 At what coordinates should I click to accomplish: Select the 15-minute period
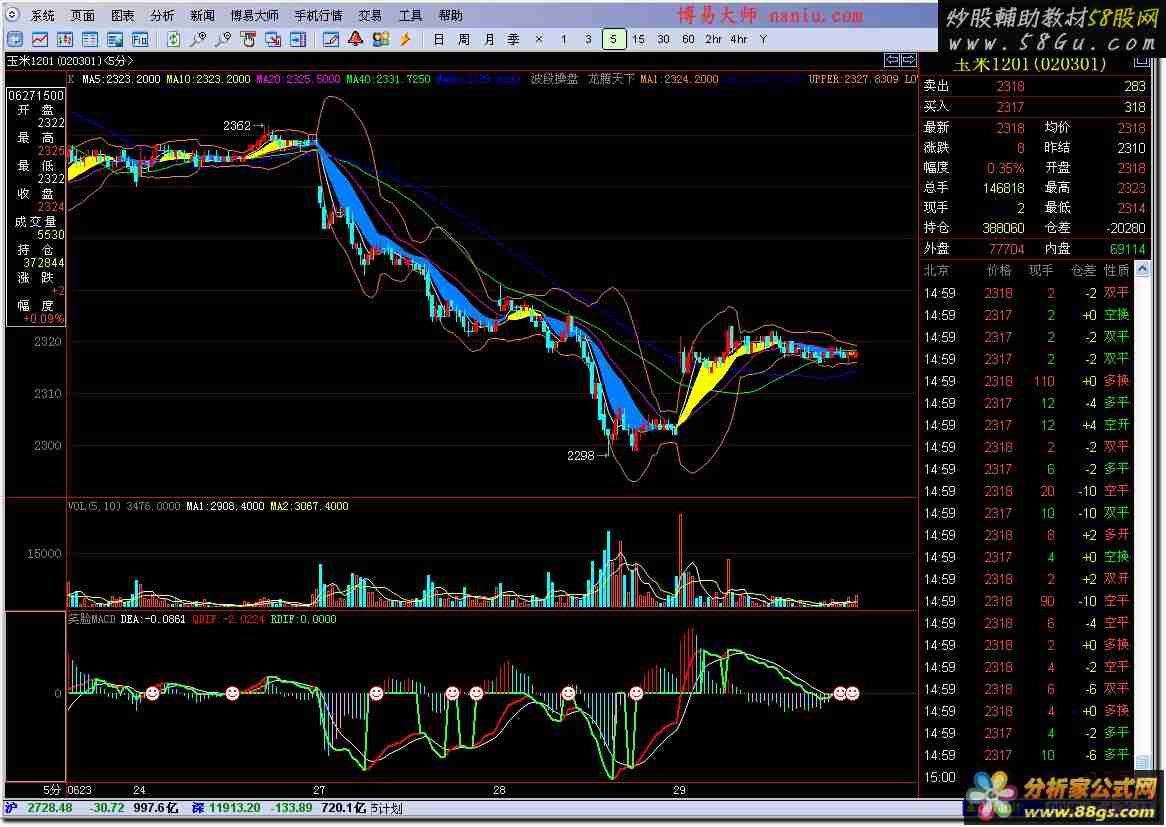[638, 39]
